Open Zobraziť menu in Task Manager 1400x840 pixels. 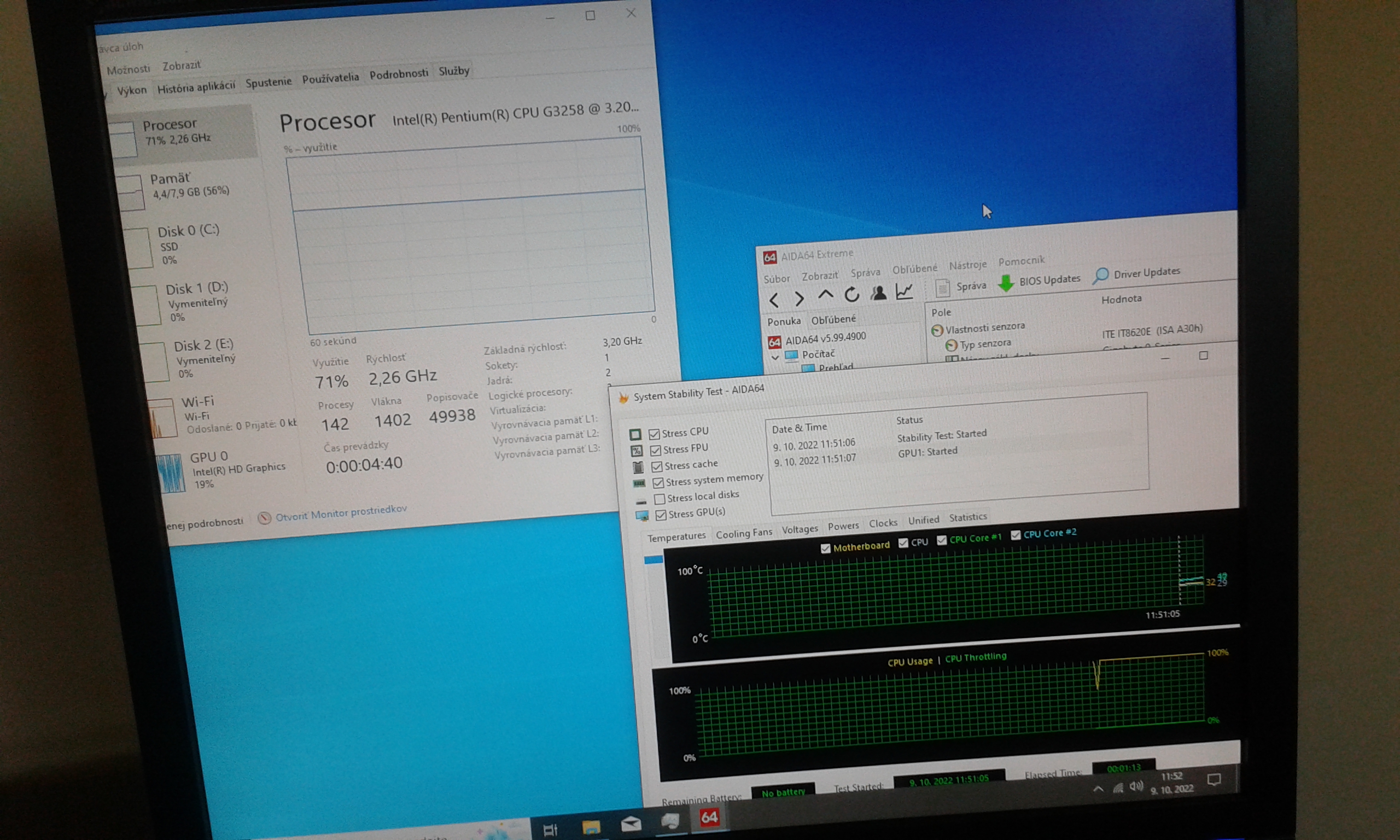(x=181, y=66)
